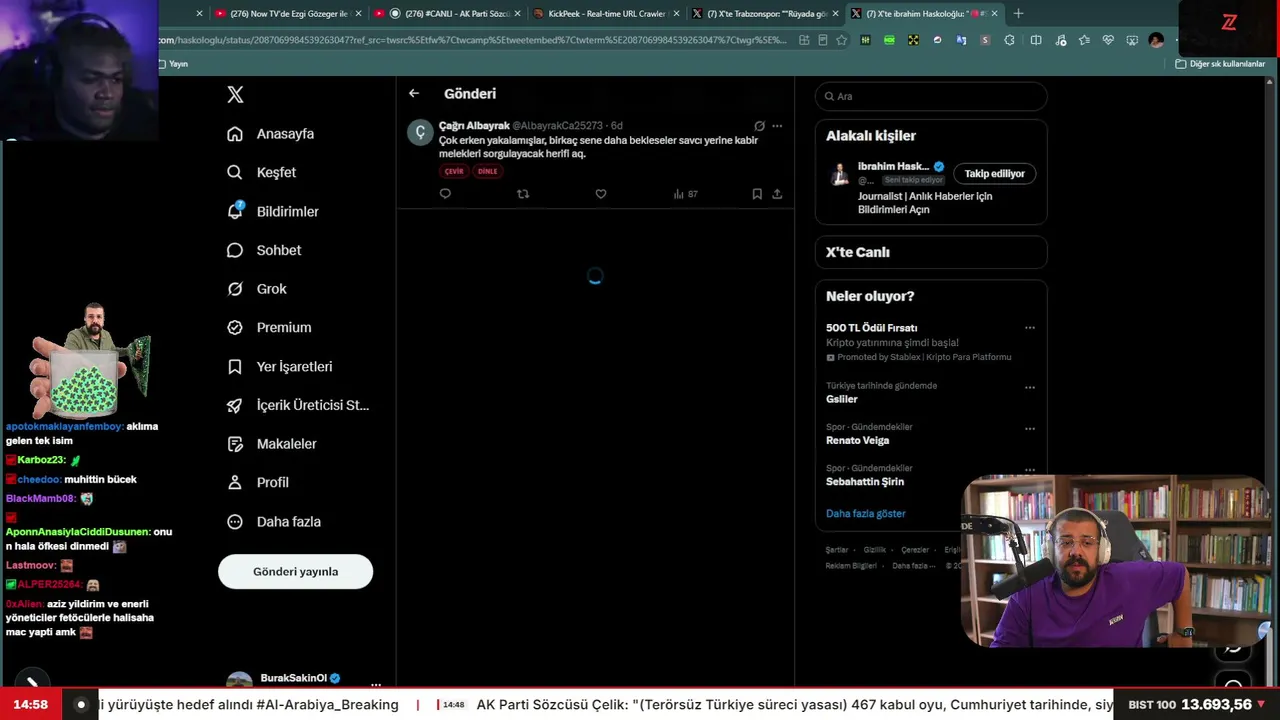This screenshot has height=720, width=1280.
Task: Open the Çerezler footer link
Action: click(x=915, y=550)
